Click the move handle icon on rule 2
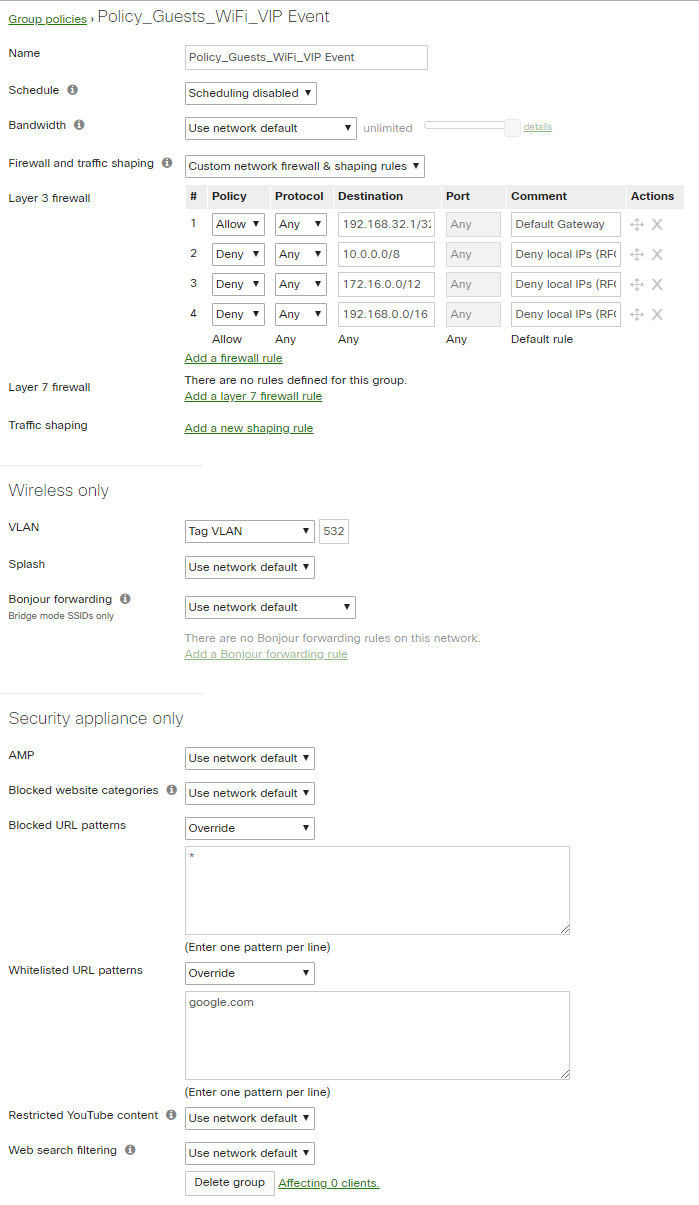Viewport: 699px width, 1205px height. tap(637, 254)
